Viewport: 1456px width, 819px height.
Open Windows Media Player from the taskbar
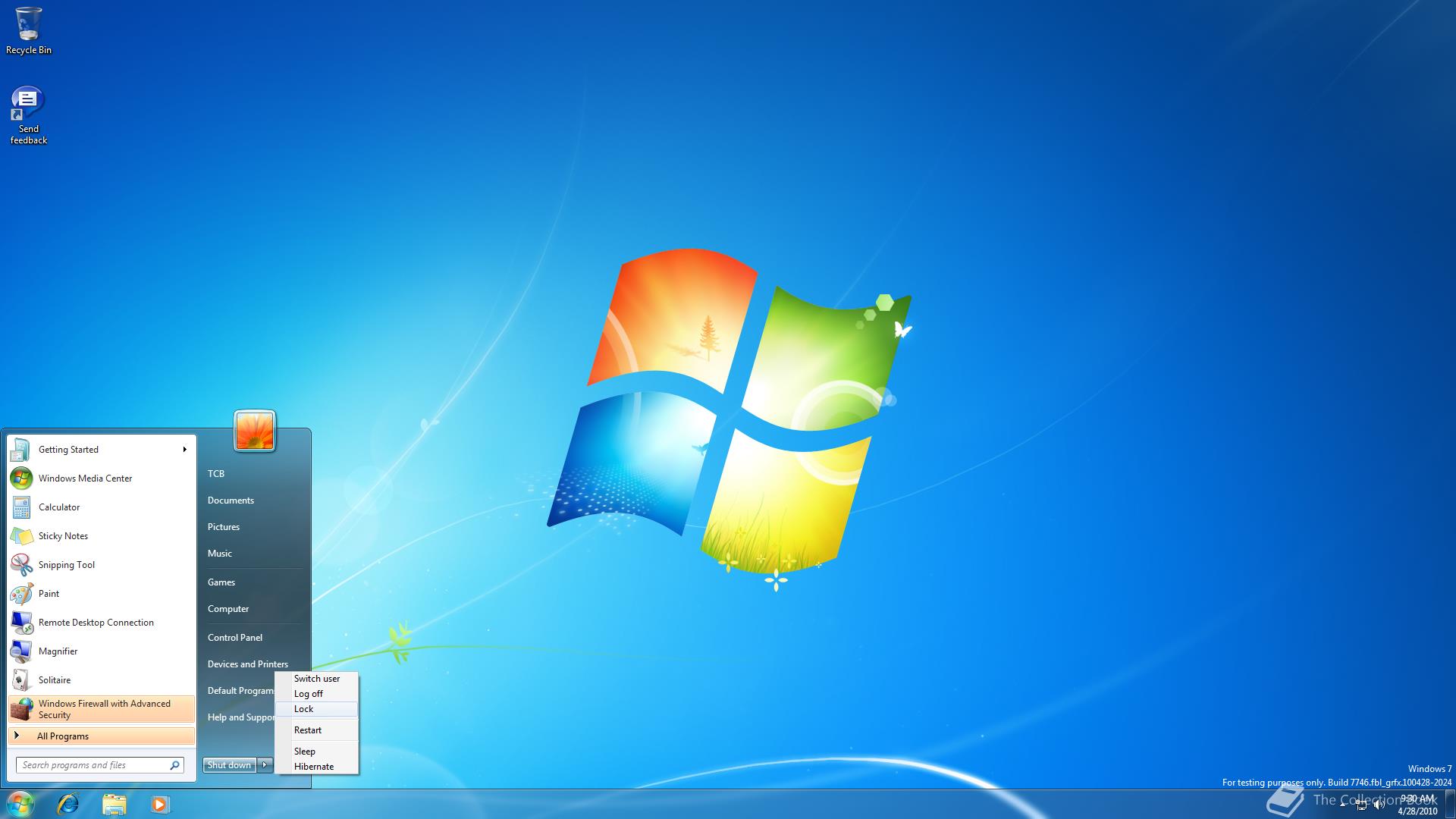coord(159,804)
